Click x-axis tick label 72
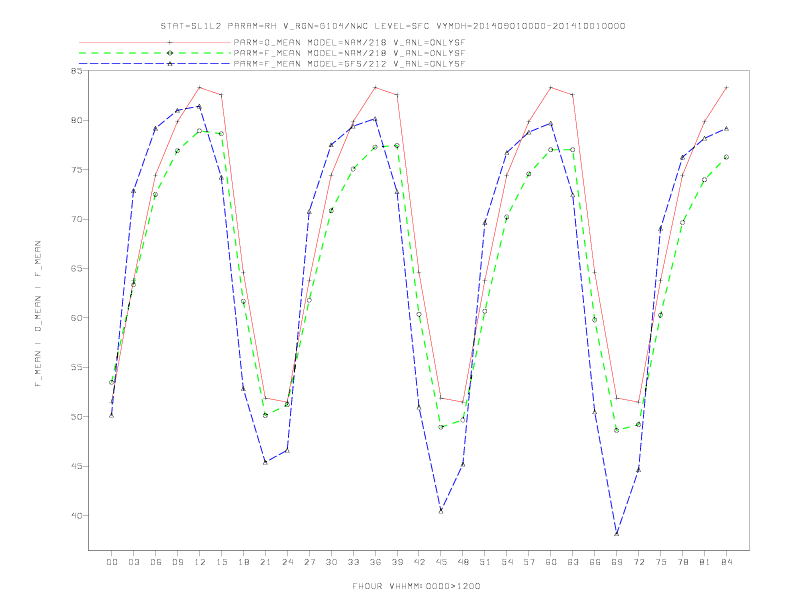The height and width of the screenshot is (612, 792). 639,562
